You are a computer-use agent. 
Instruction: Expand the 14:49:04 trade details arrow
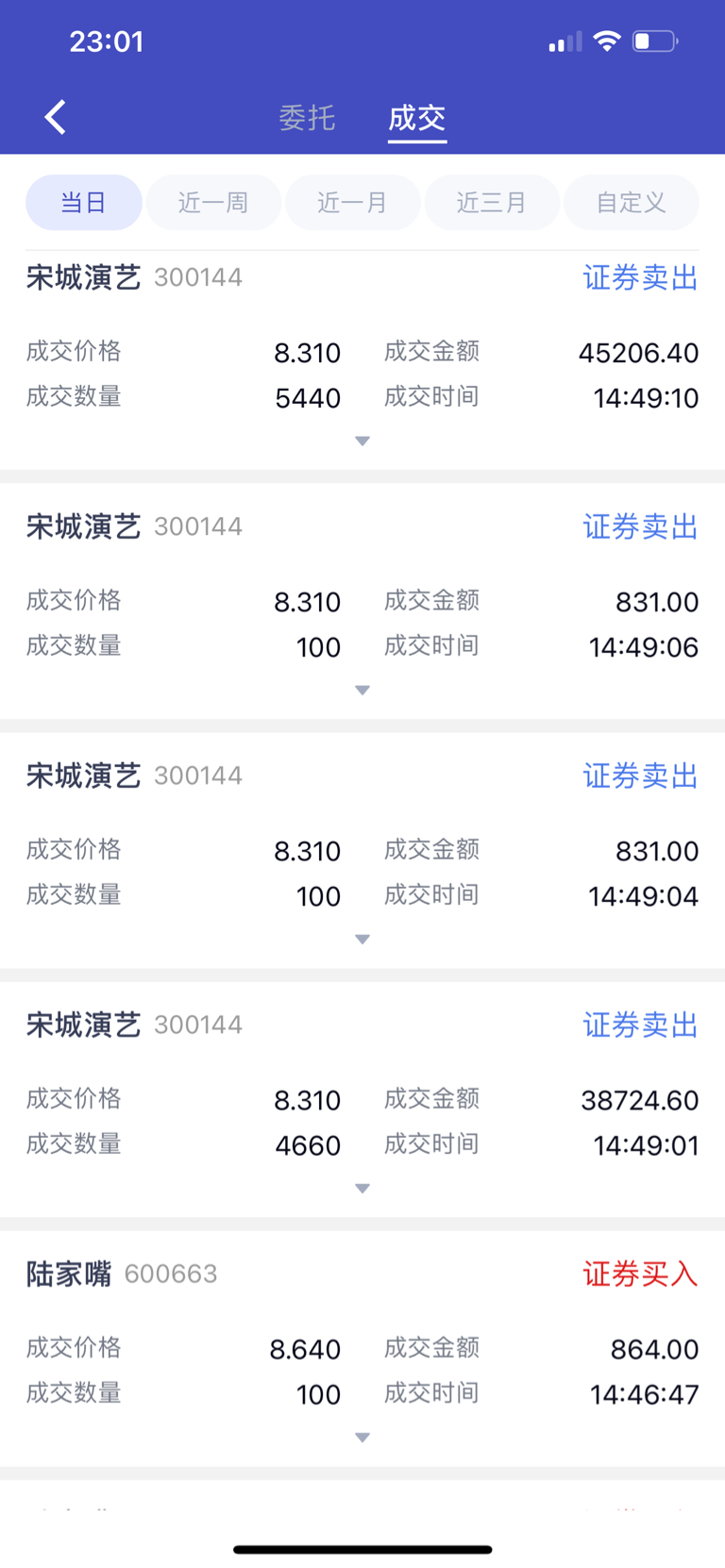coord(362,940)
